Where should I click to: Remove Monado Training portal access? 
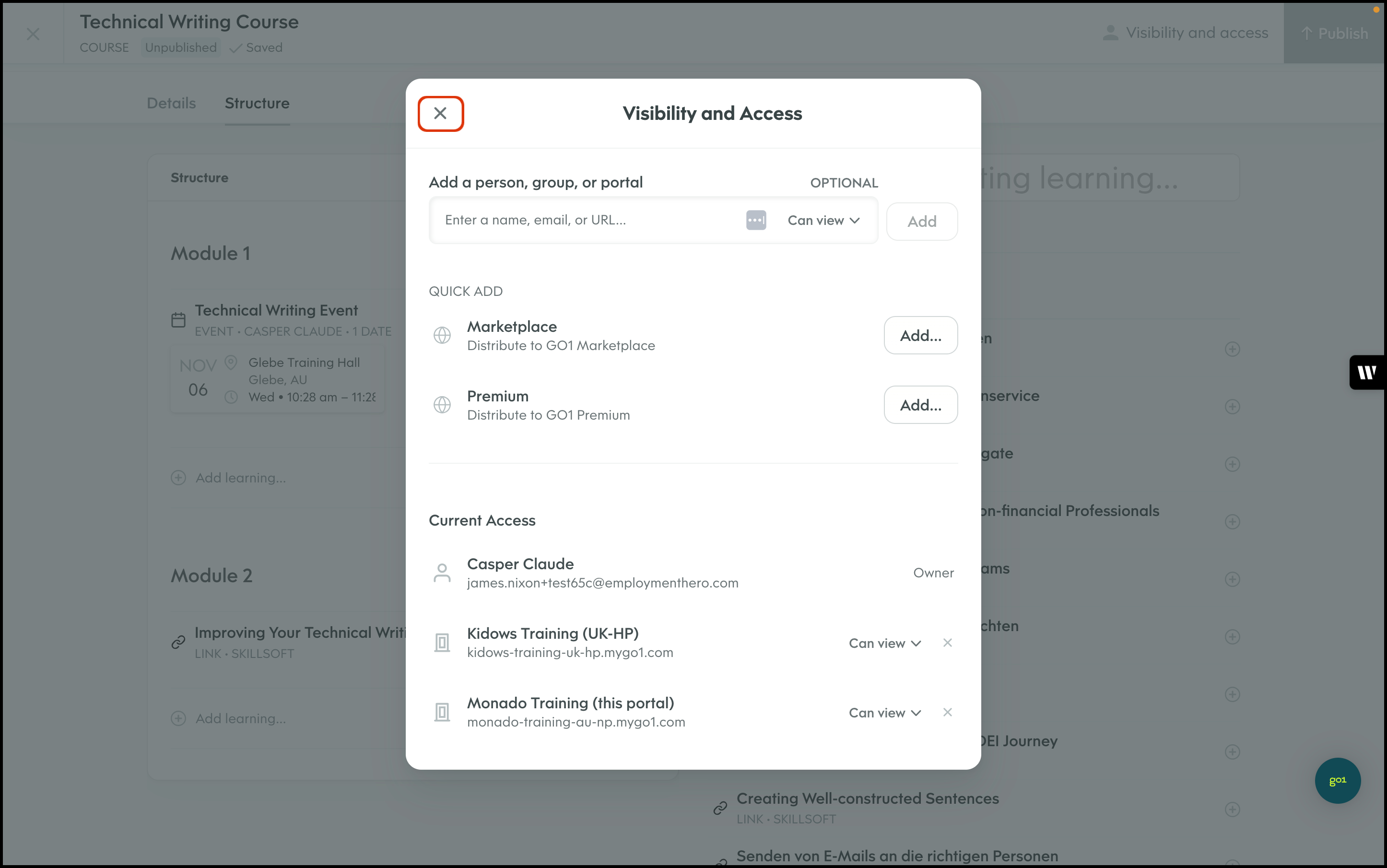click(x=947, y=713)
